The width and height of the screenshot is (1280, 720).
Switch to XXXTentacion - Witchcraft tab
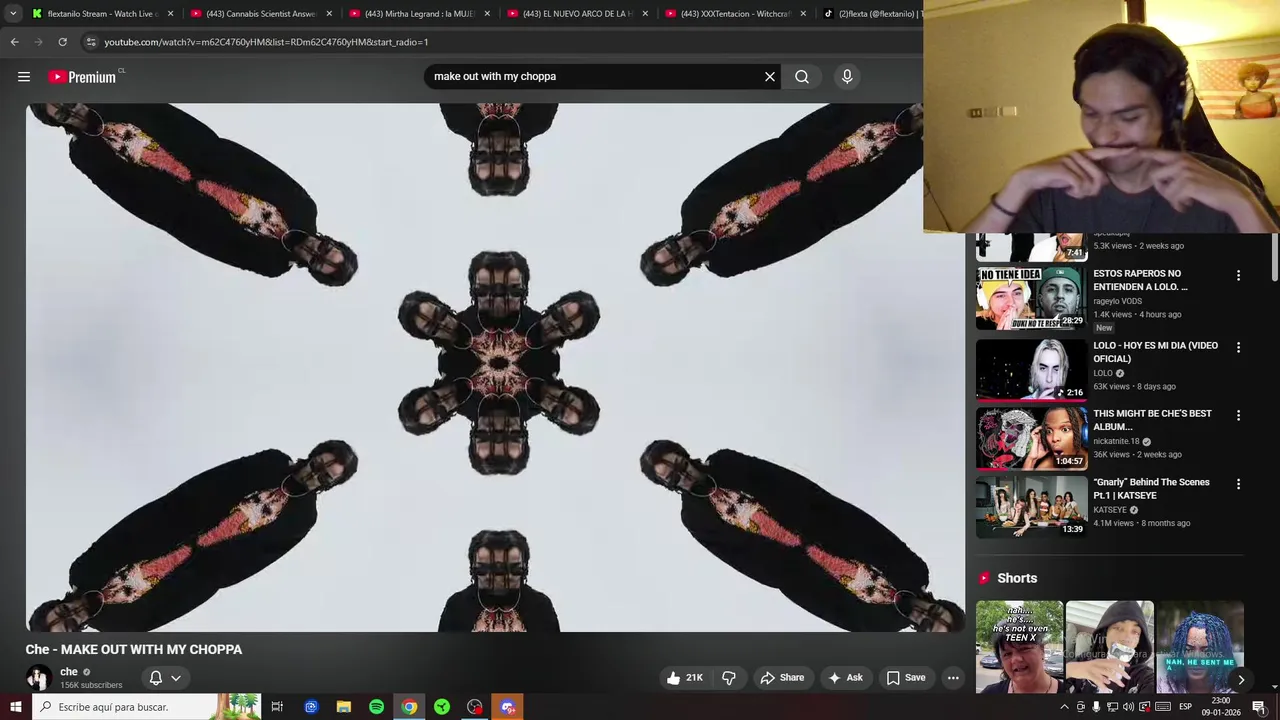point(734,14)
